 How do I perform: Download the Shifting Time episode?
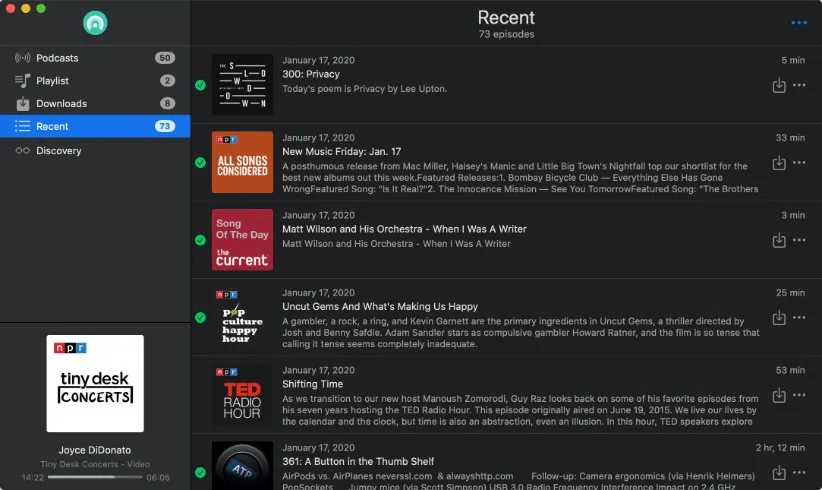point(779,396)
